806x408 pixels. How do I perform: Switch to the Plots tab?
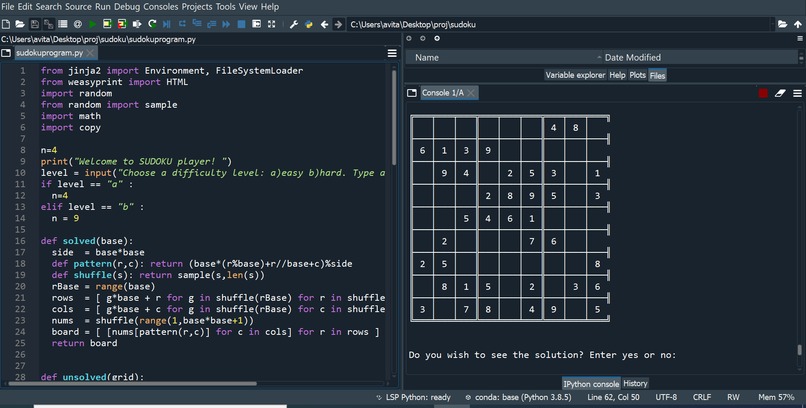637,75
